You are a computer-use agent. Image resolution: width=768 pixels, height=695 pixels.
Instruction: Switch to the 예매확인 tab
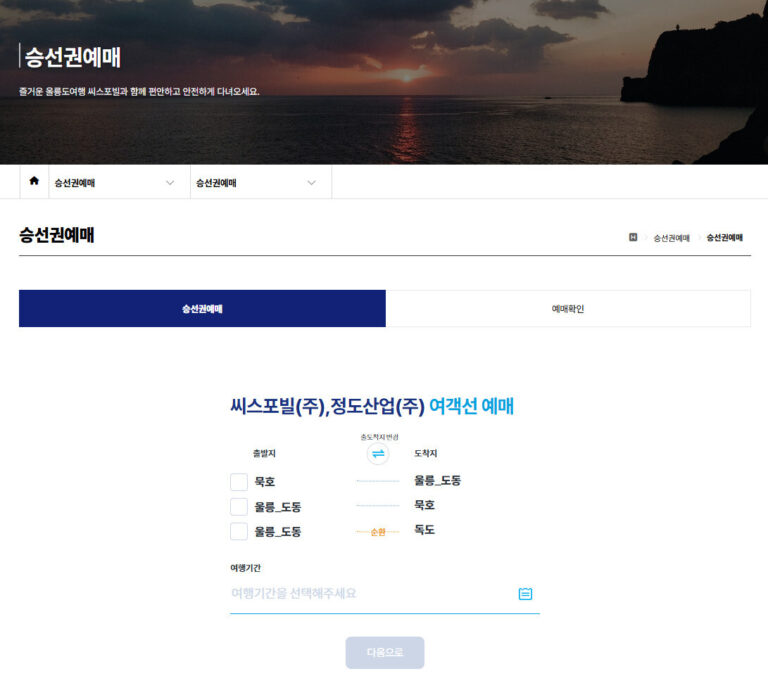click(568, 309)
